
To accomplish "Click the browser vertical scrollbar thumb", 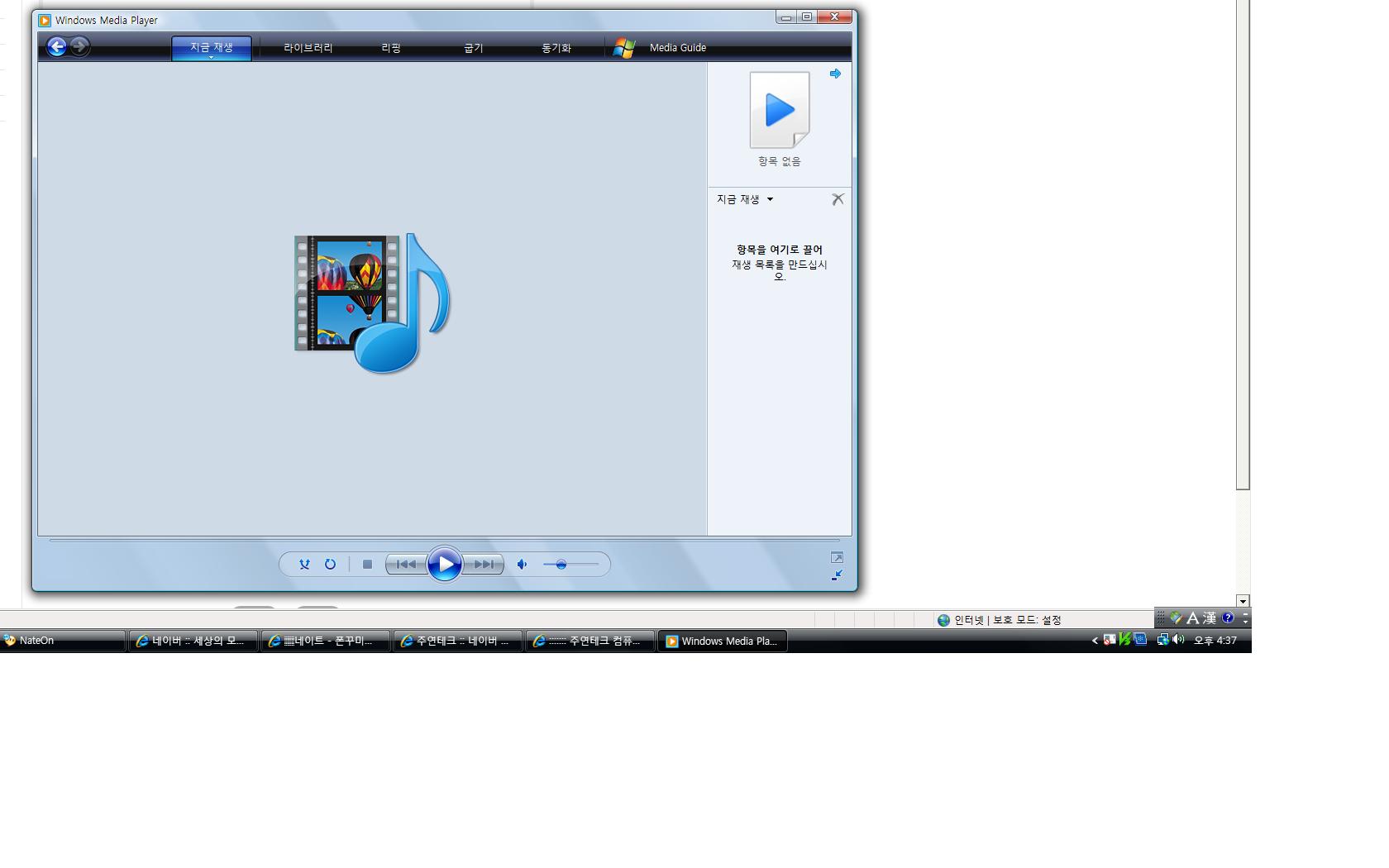I will (1243, 245).
